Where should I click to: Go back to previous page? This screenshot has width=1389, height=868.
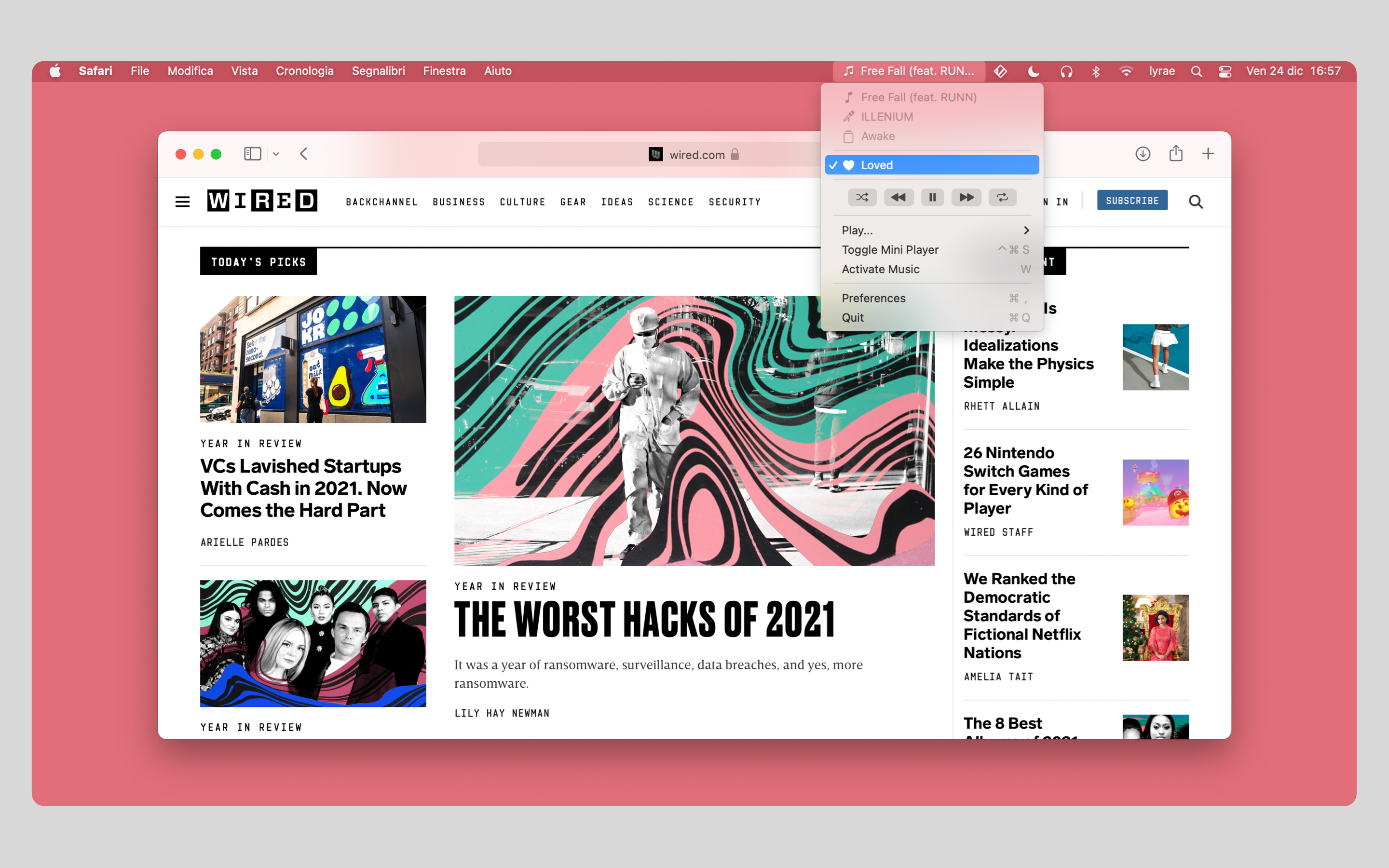click(304, 154)
